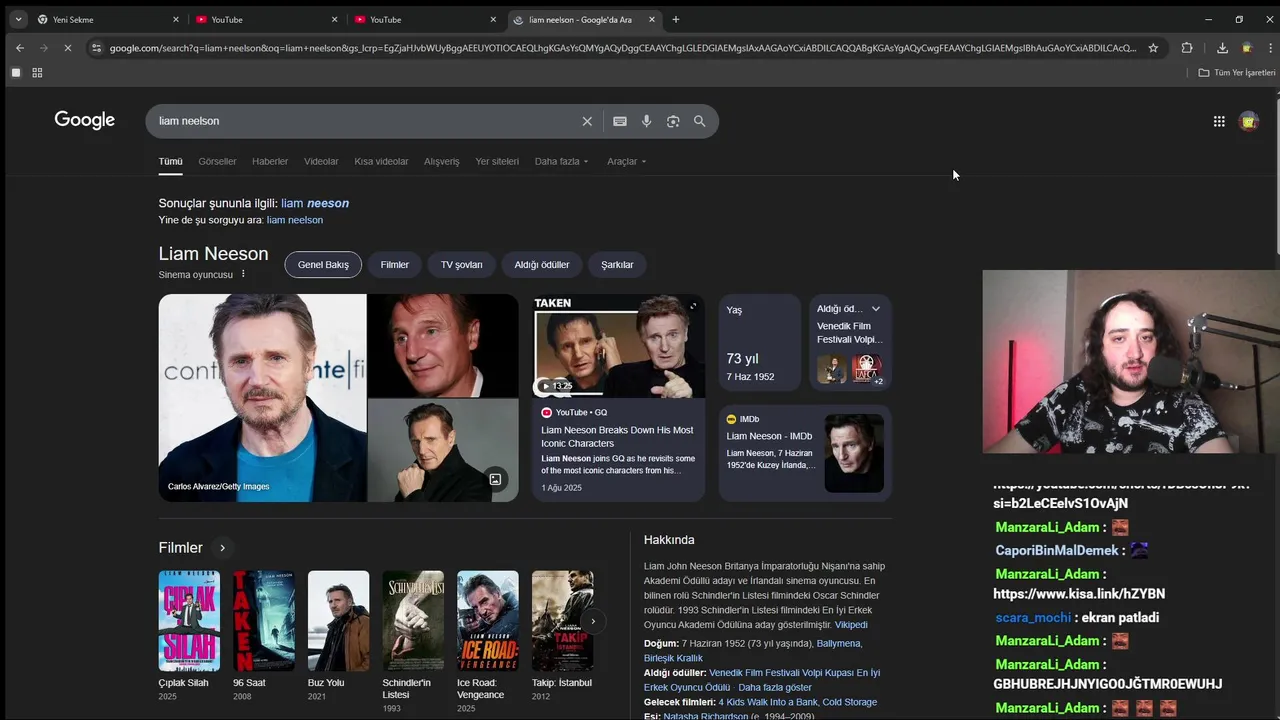Open the Ballymena birthplace link

pos(838,644)
